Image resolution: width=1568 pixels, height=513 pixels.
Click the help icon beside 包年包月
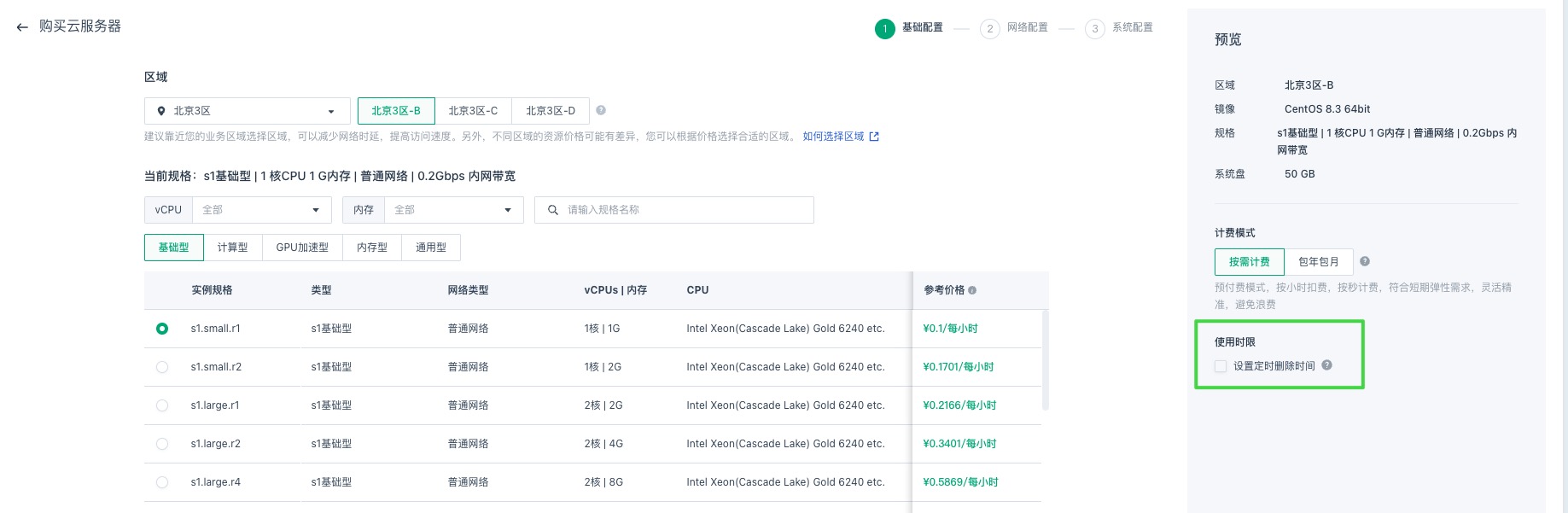tap(1365, 261)
